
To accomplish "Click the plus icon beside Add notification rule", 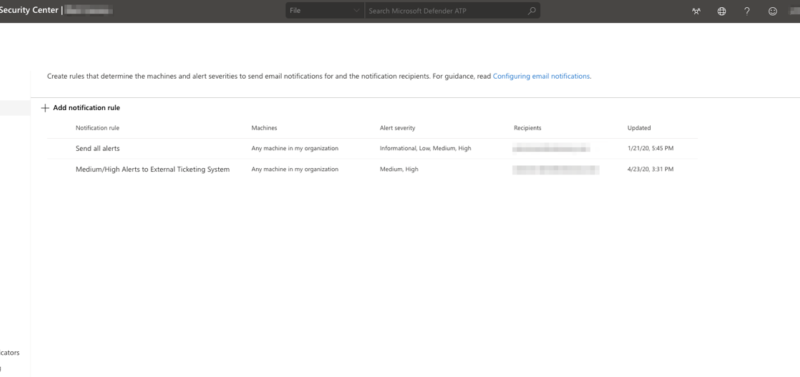I will coord(45,108).
